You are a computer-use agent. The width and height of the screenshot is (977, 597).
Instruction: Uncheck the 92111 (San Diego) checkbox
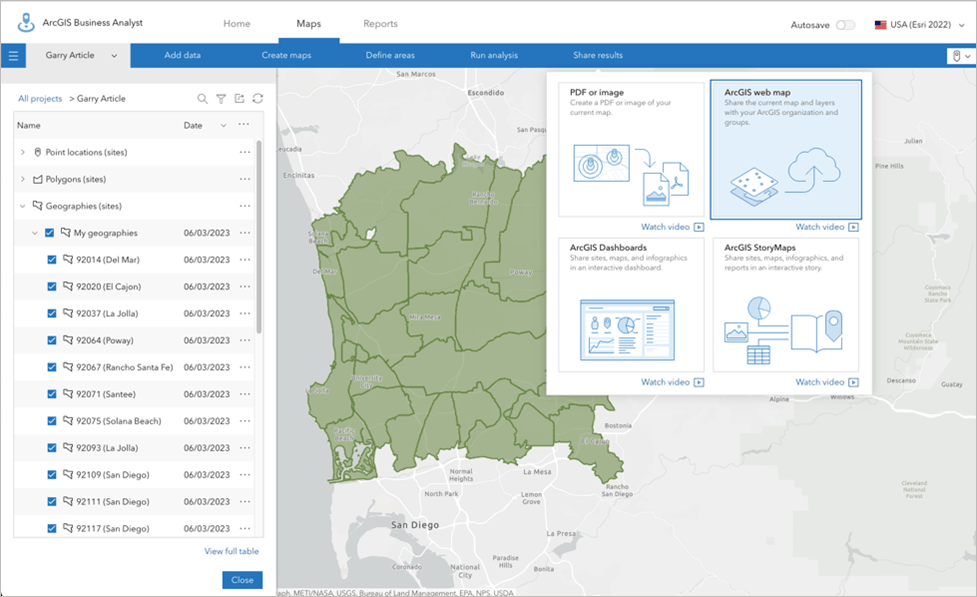pos(52,502)
